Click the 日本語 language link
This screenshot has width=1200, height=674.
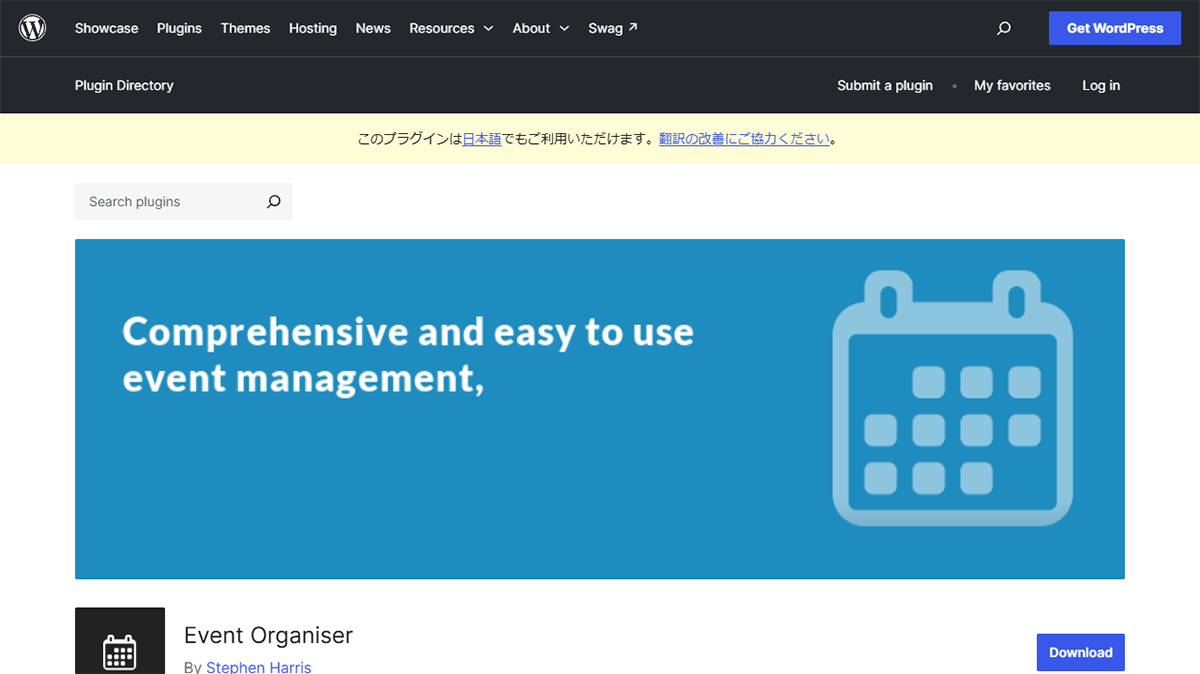[x=482, y=139]
